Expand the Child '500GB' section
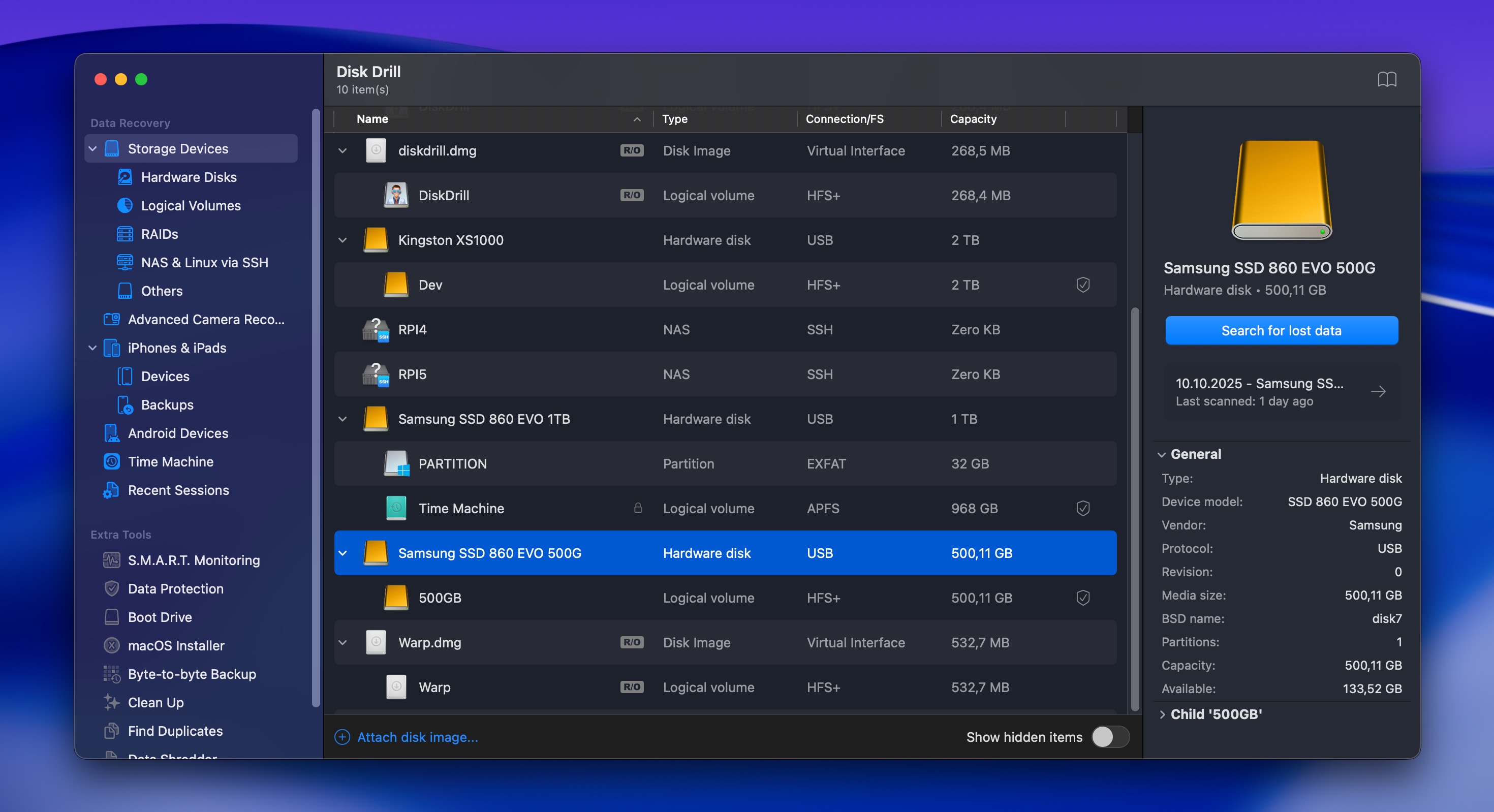 (1162, 714)
